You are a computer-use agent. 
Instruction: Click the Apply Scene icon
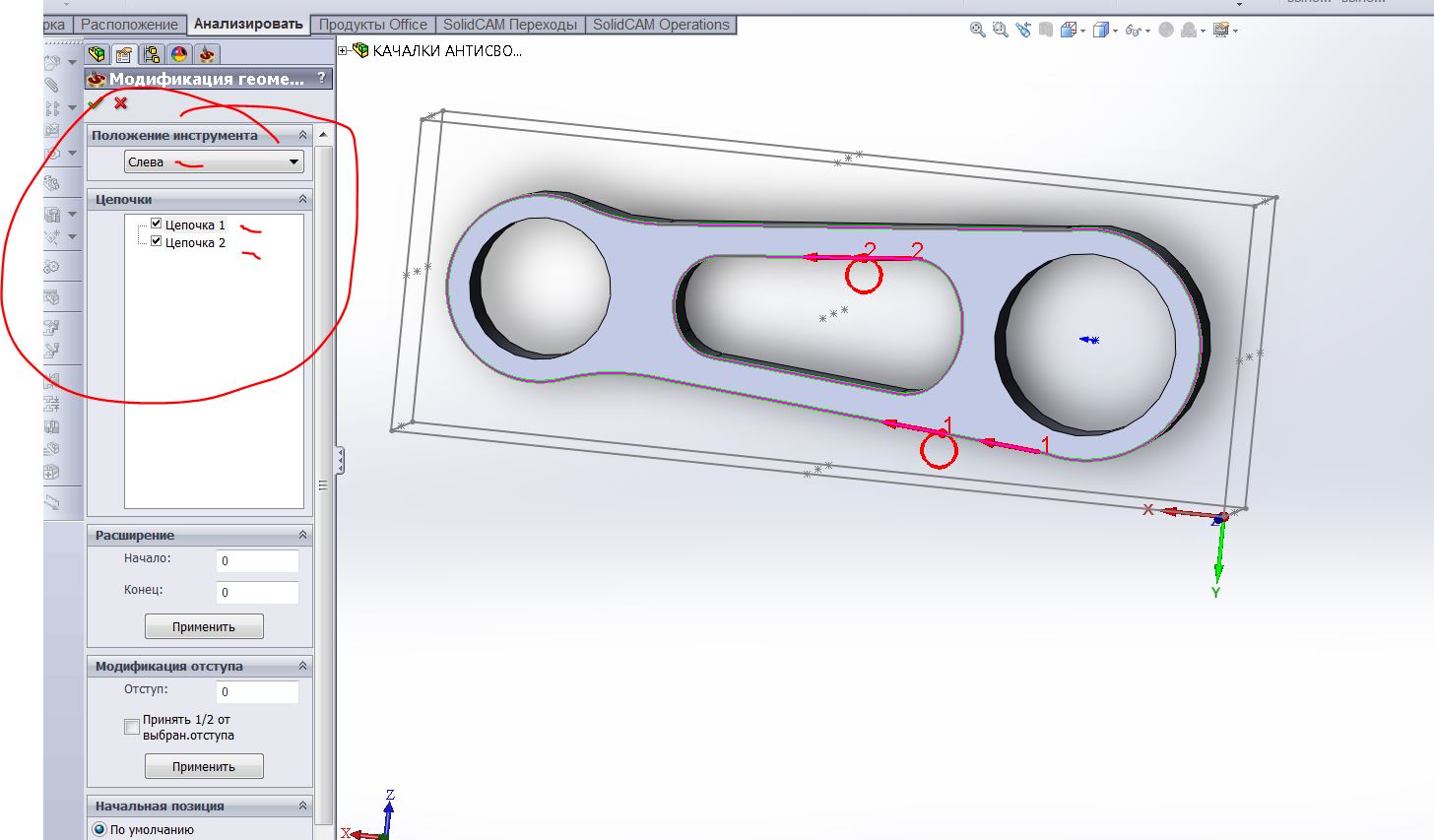click(1189, 31)
